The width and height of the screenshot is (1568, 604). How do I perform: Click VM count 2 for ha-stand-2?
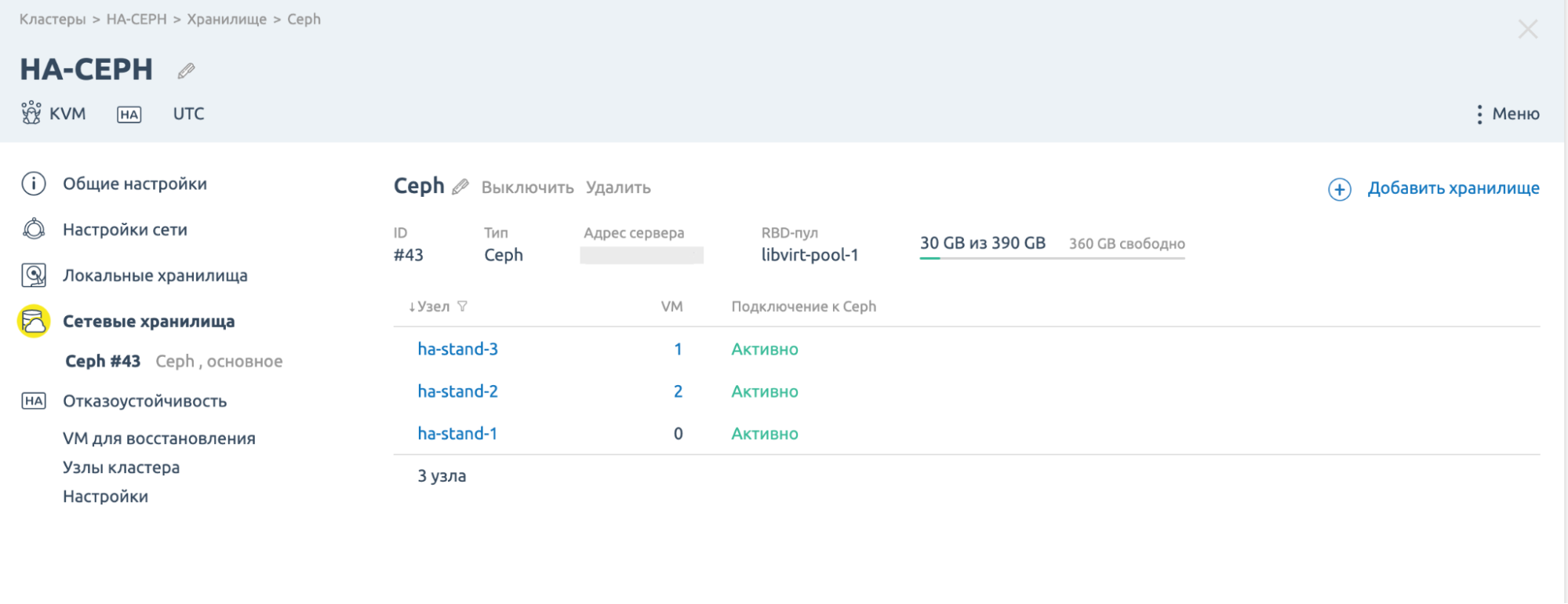pos(678,391)
